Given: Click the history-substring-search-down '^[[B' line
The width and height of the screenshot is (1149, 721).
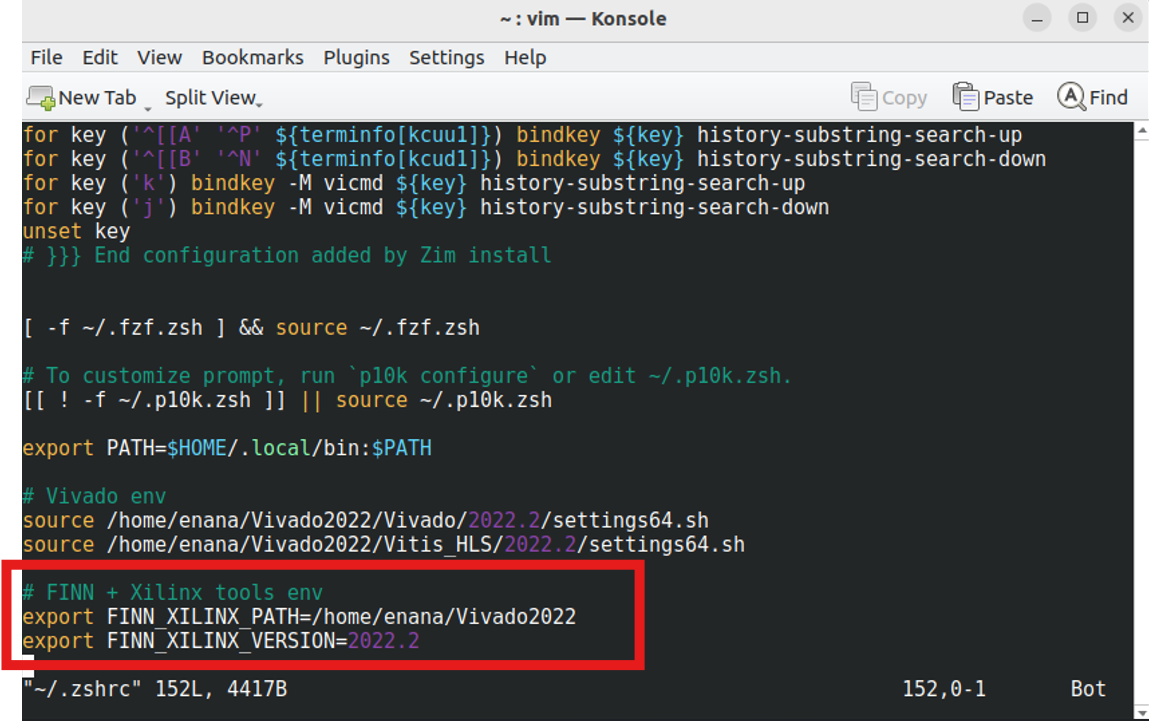Looking at the screenshot, I should (534, 159).
